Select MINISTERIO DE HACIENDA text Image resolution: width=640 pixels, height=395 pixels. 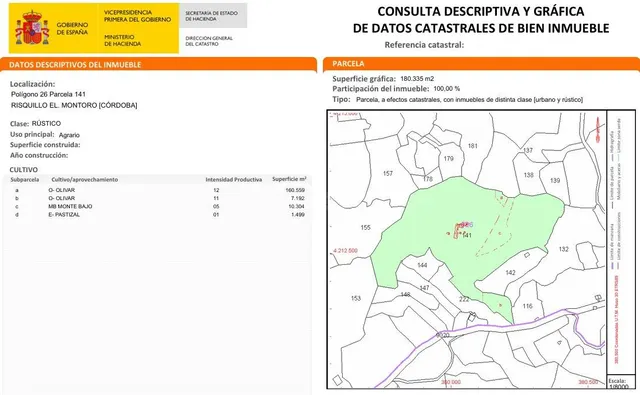pyautogui.click(x=122, y=40)
